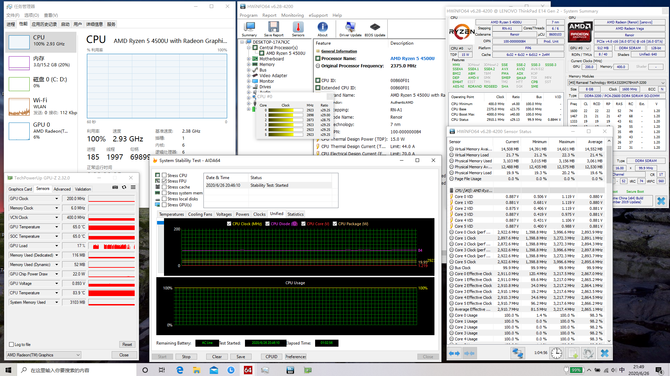Select Wi-Fi WLAN graph in Task Manager sidebar
Image resolution: width=670 pixels, height=376 pixels.
coord(41,106)
